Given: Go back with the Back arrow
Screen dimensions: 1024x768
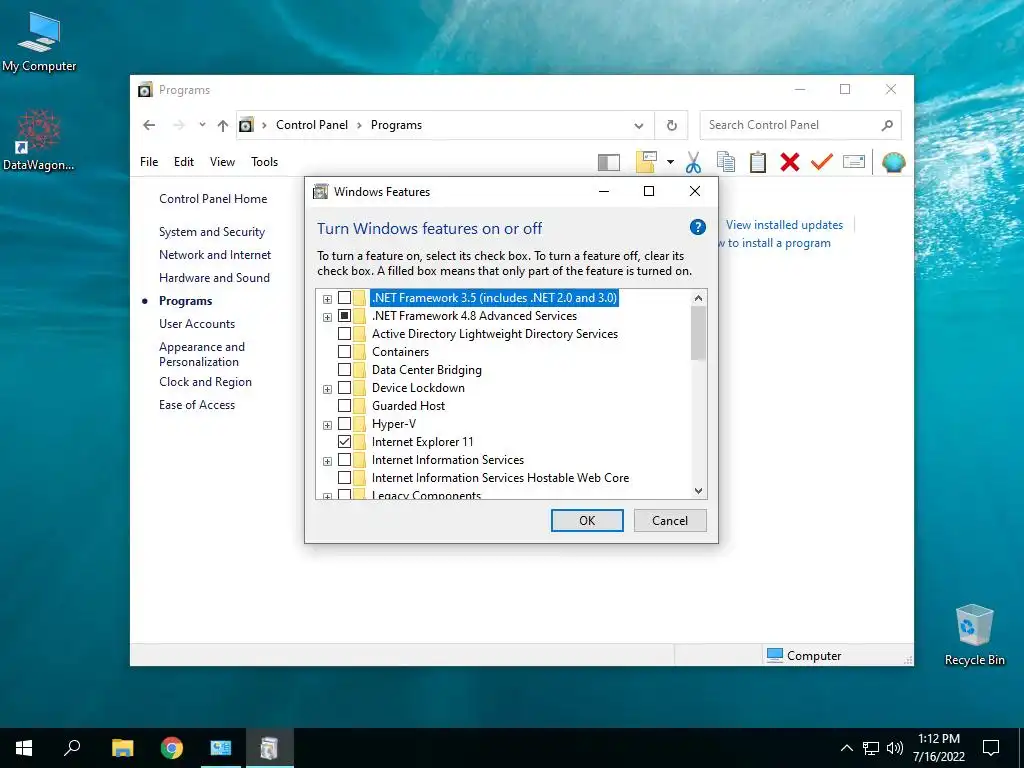Looking at the screenshot, I should coord(149,125).
